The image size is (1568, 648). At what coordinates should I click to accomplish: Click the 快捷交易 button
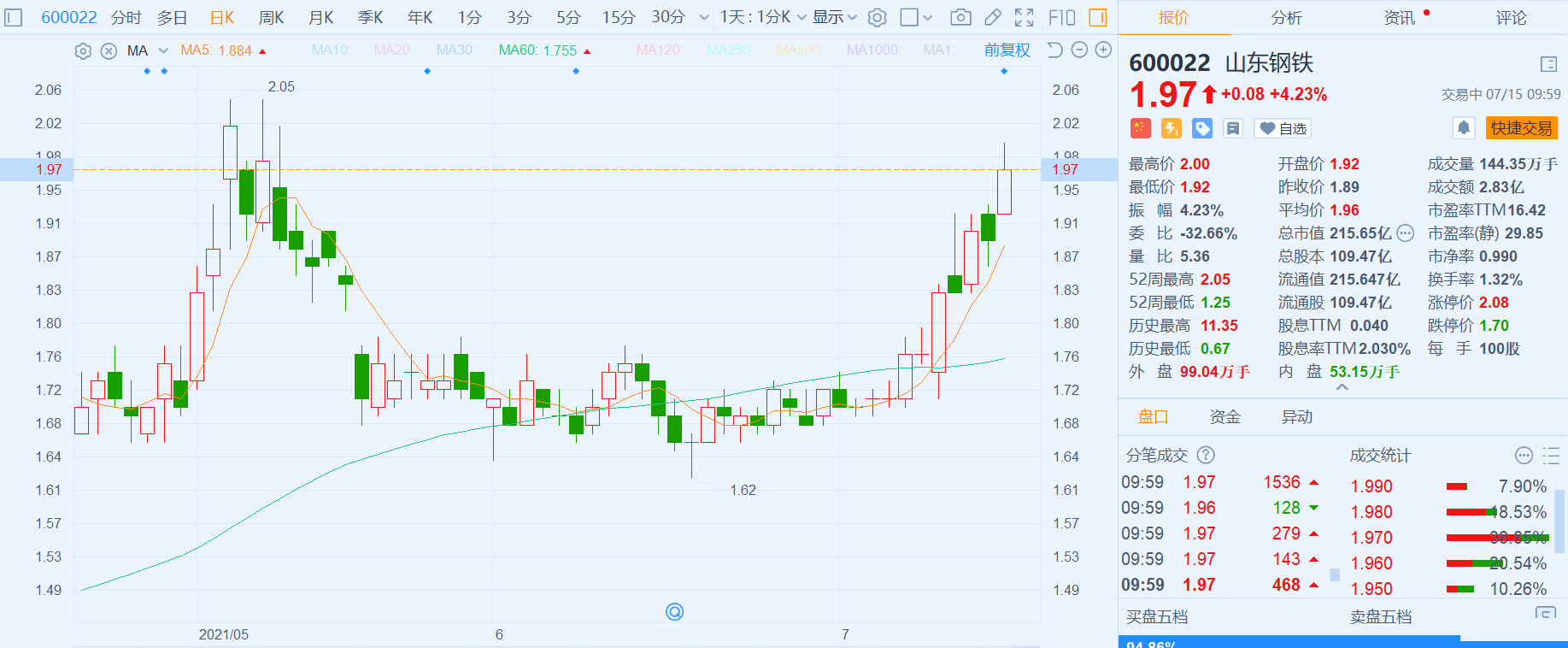click(x=1521, y=128)
